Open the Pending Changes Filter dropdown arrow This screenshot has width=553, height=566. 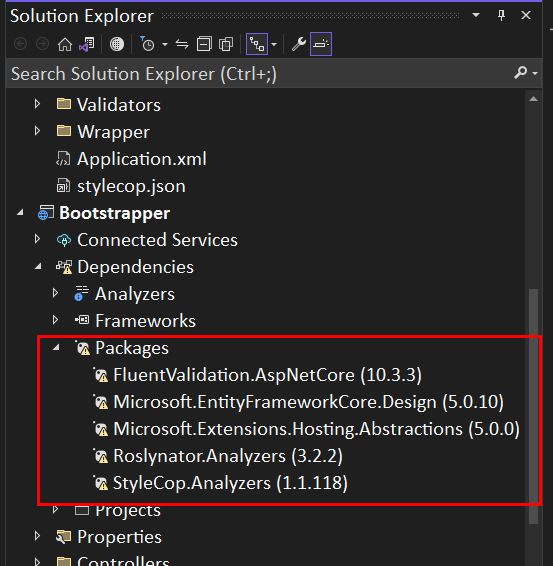165,45
